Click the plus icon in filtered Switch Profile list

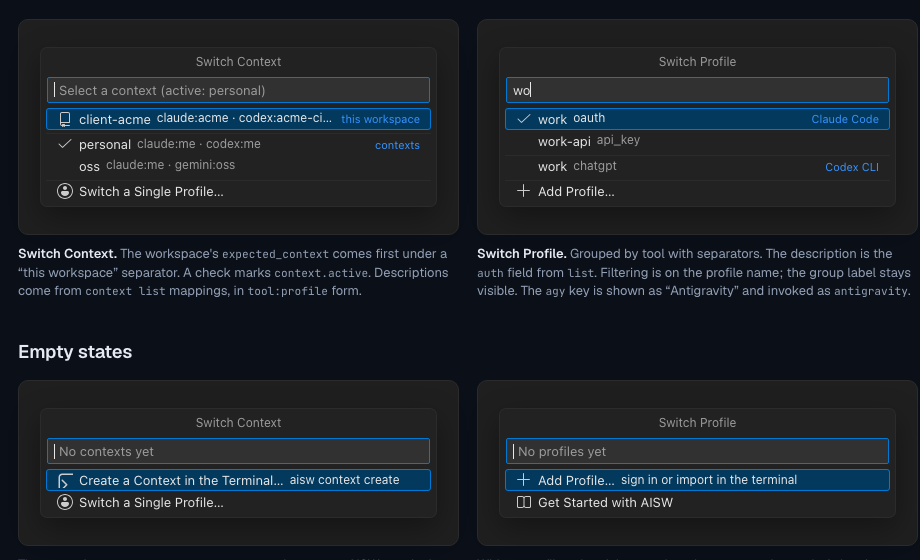(x=523, y=191)
